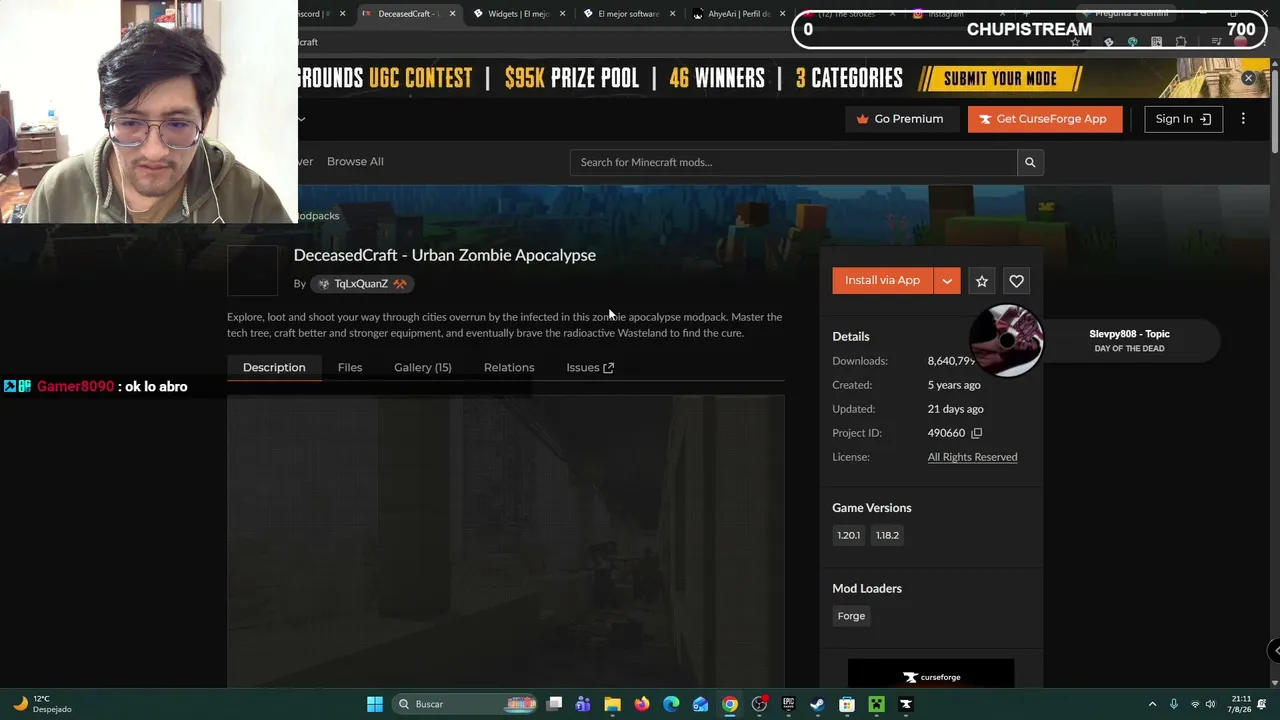
Task: Dismiss the UGC contest banner ad
Action: pos(1248,78)
